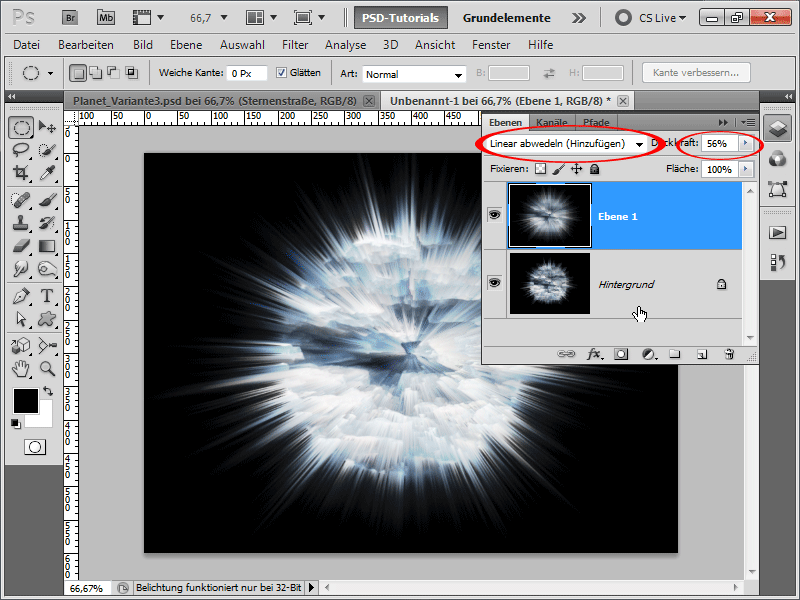Select the Zoom tool

point(47,368)
